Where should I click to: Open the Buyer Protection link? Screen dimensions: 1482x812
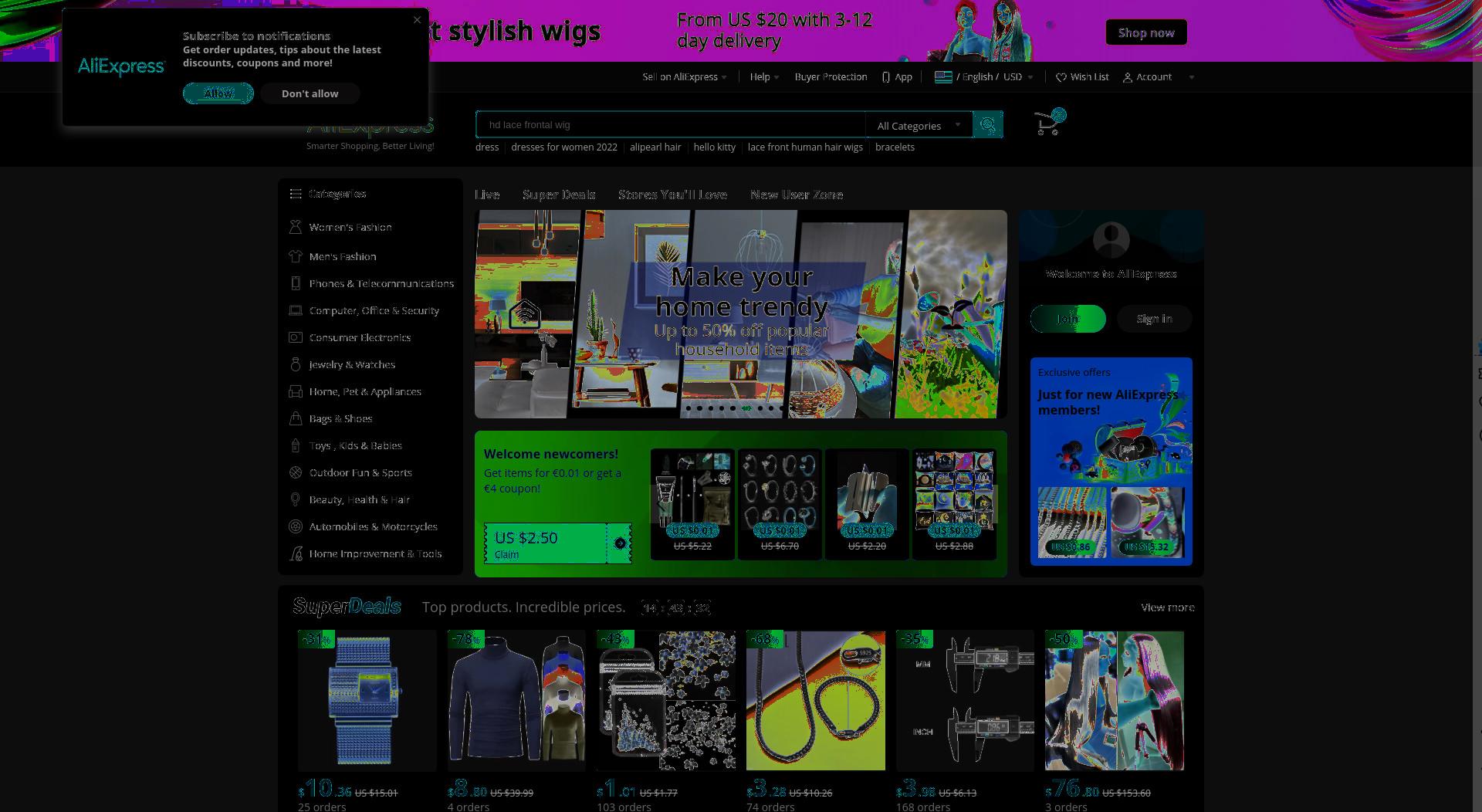(831, 77)
